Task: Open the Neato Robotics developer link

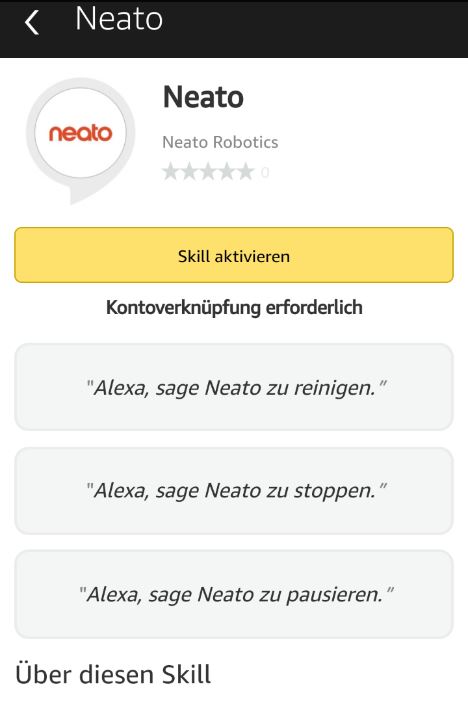Action: [x=220, y=142]
